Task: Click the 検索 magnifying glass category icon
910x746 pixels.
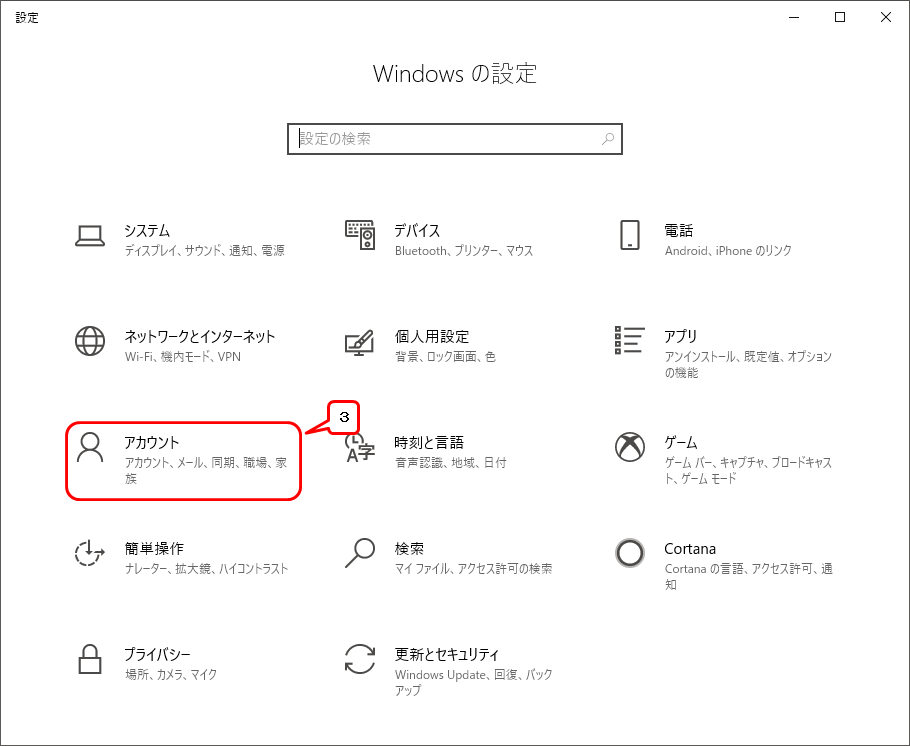Action: pos(359,553)
